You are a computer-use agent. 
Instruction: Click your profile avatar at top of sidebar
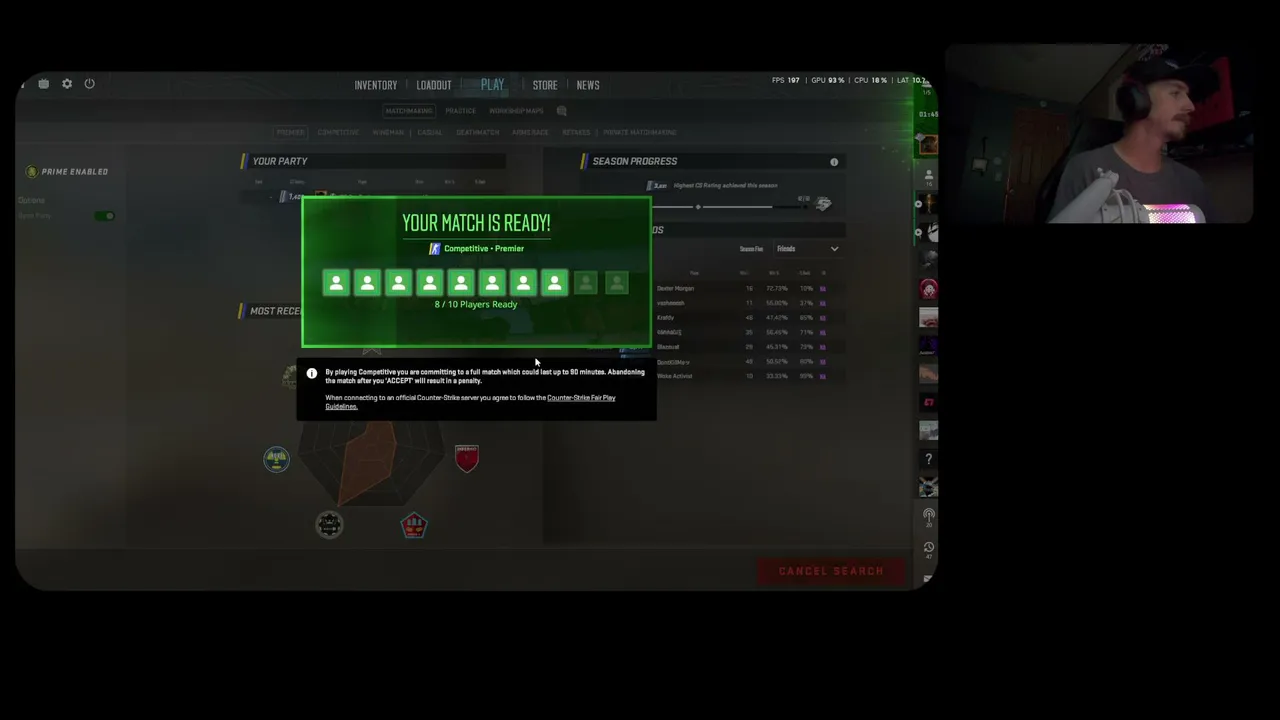click(x=929, y=145)
